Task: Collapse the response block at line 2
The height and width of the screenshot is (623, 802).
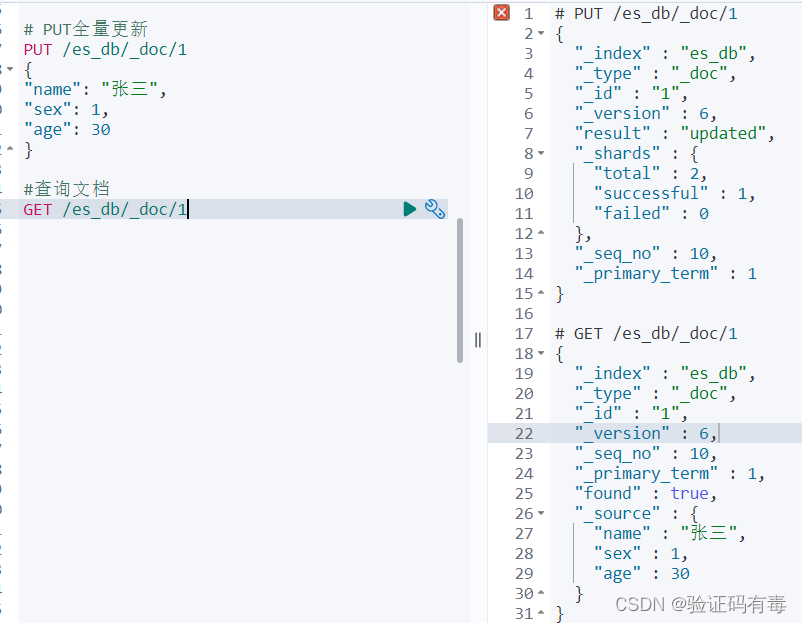Action: click(x=541, y=33)
